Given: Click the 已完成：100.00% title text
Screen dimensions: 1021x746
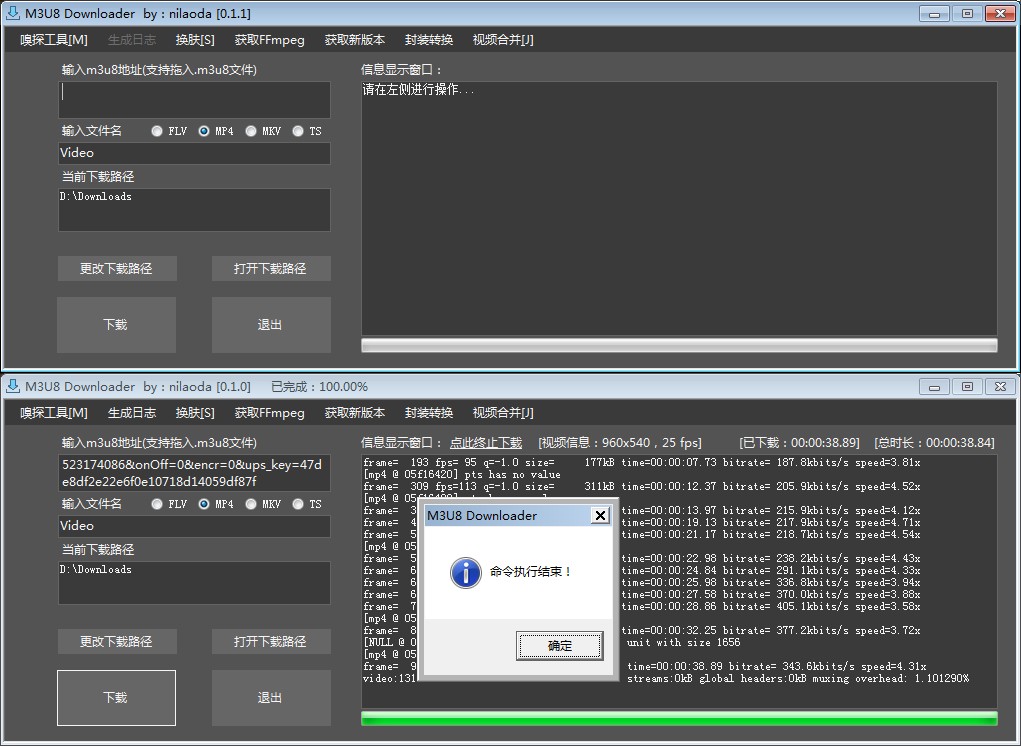Looking at the screenshot, I should pyautogui.click(x=319, y=387).
